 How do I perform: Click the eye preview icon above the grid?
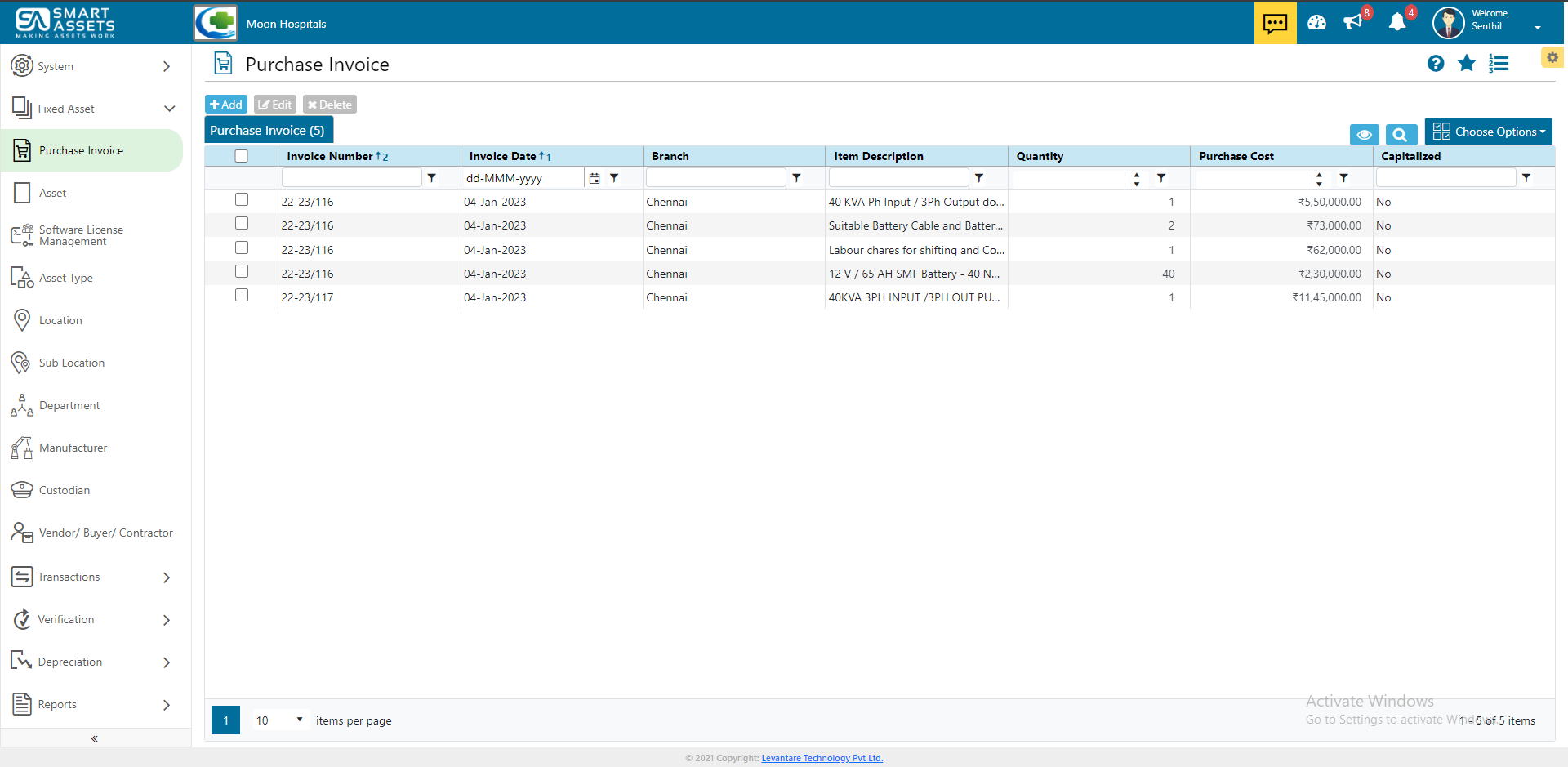pyautogui.click(x=1364, y=134)
